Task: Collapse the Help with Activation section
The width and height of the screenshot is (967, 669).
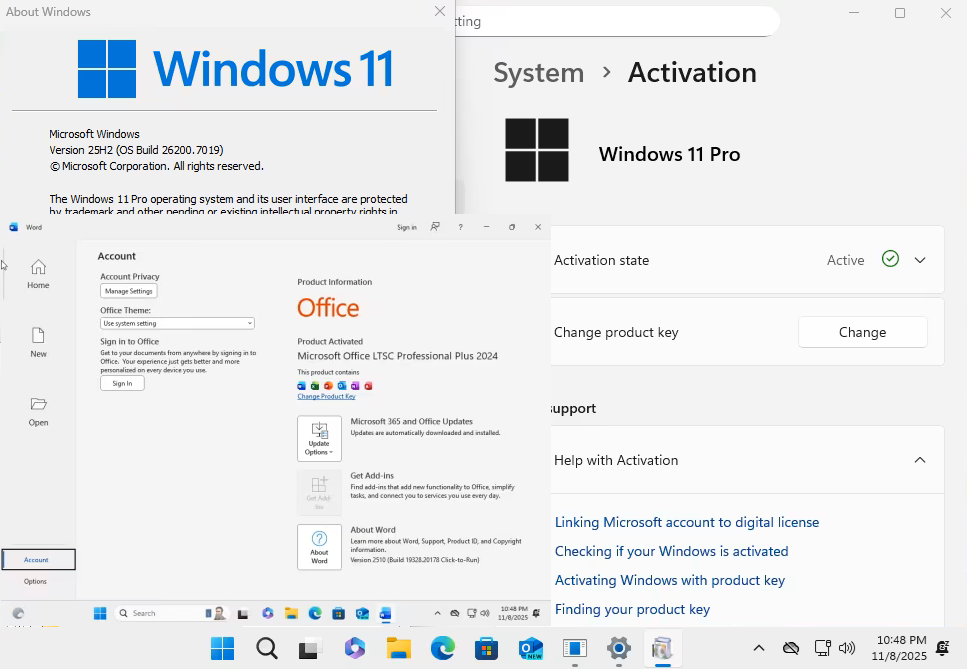Action: click(x=920, y=460)
